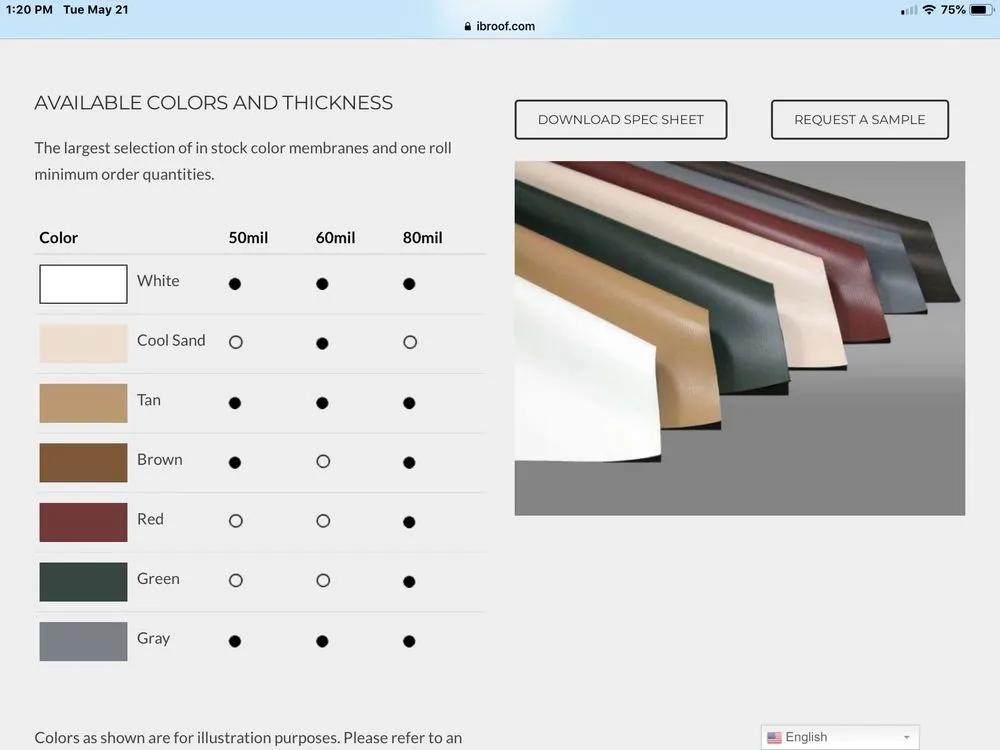Click the 80mil column header
Image resolution: width=1000 pixels, height=750 pixels.
(x=422, y=238)
